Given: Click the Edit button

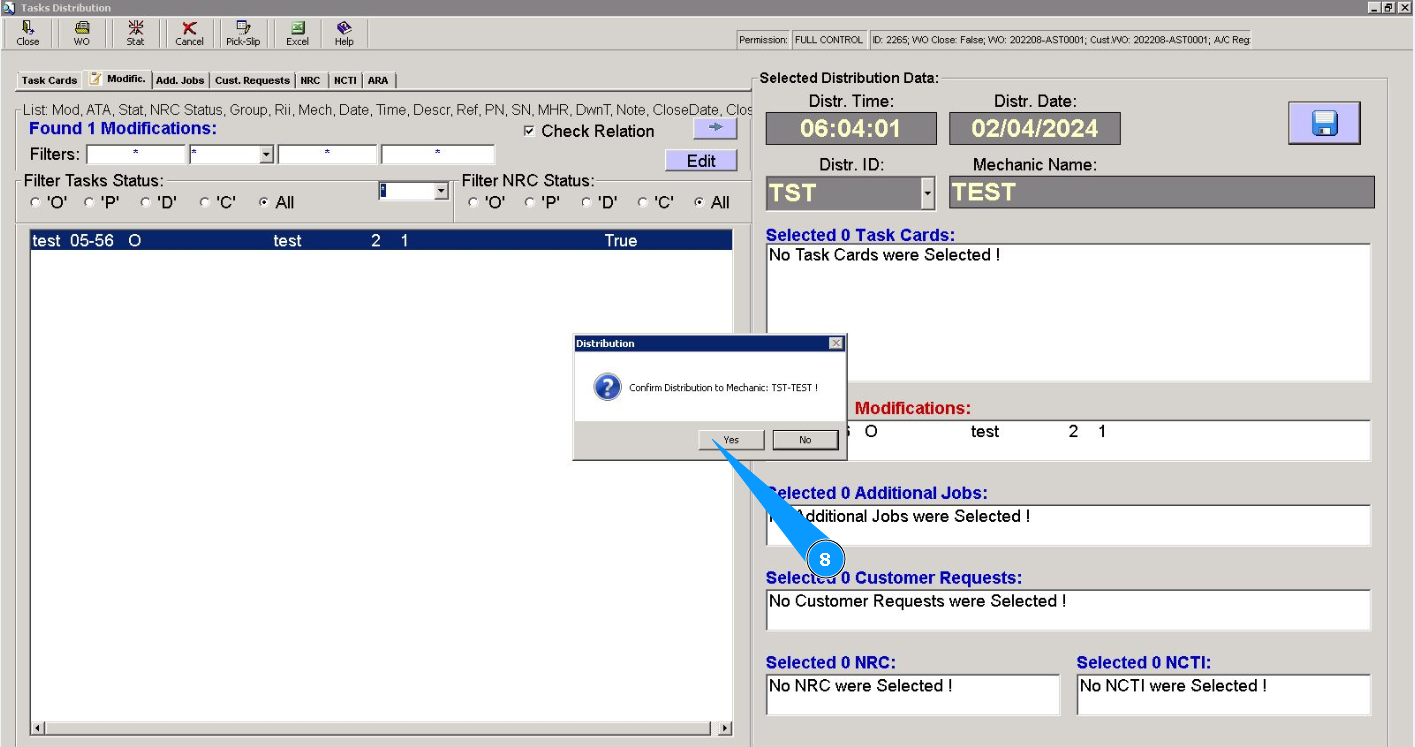Looking at the screenshot, I should (701, 161).
